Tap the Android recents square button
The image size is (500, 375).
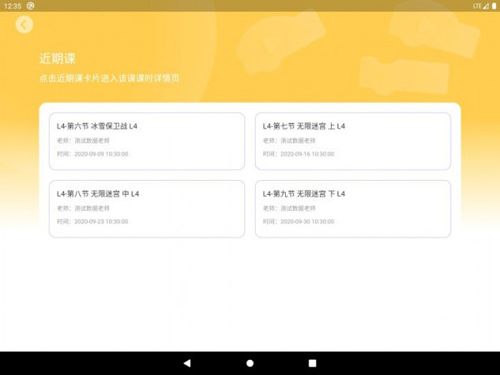point(312,363)
